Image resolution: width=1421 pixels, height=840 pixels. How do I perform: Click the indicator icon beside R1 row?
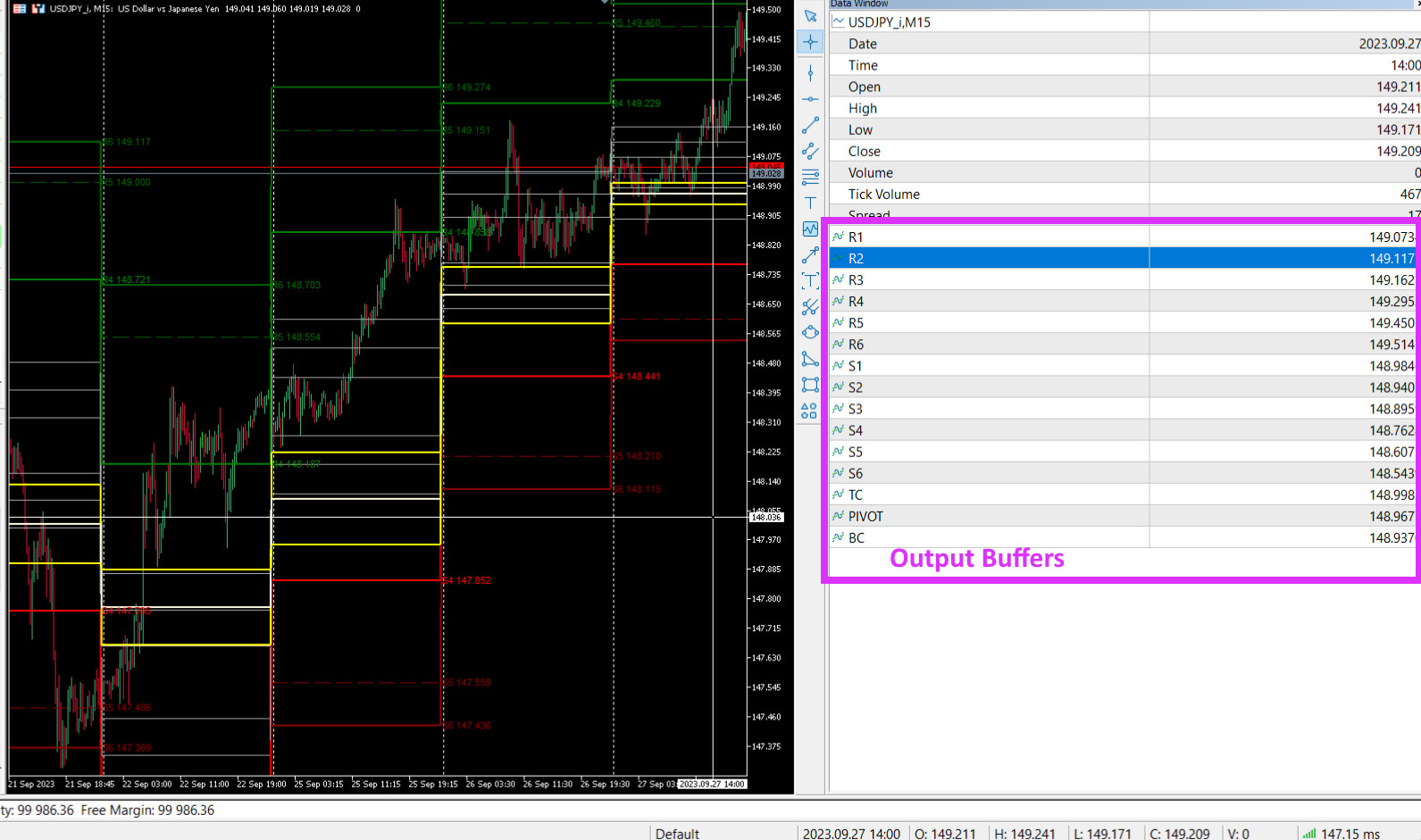click(838, 237)
